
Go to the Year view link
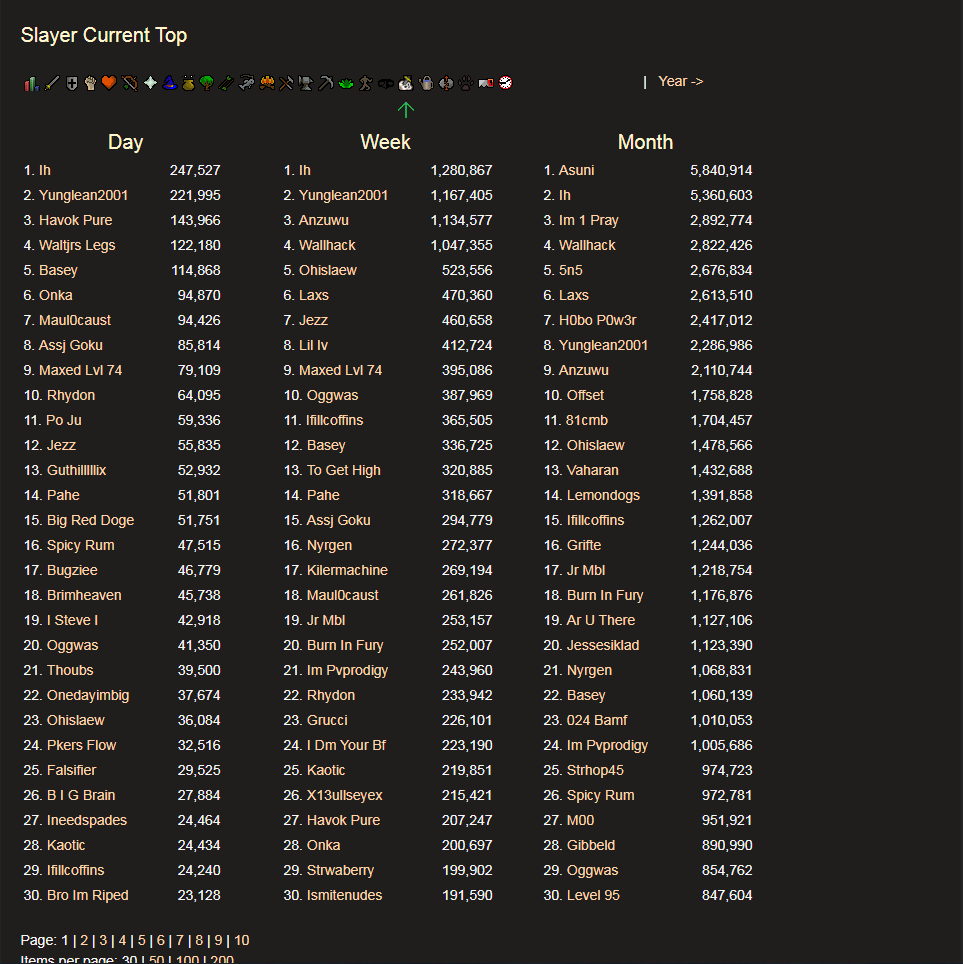[680, 81]
